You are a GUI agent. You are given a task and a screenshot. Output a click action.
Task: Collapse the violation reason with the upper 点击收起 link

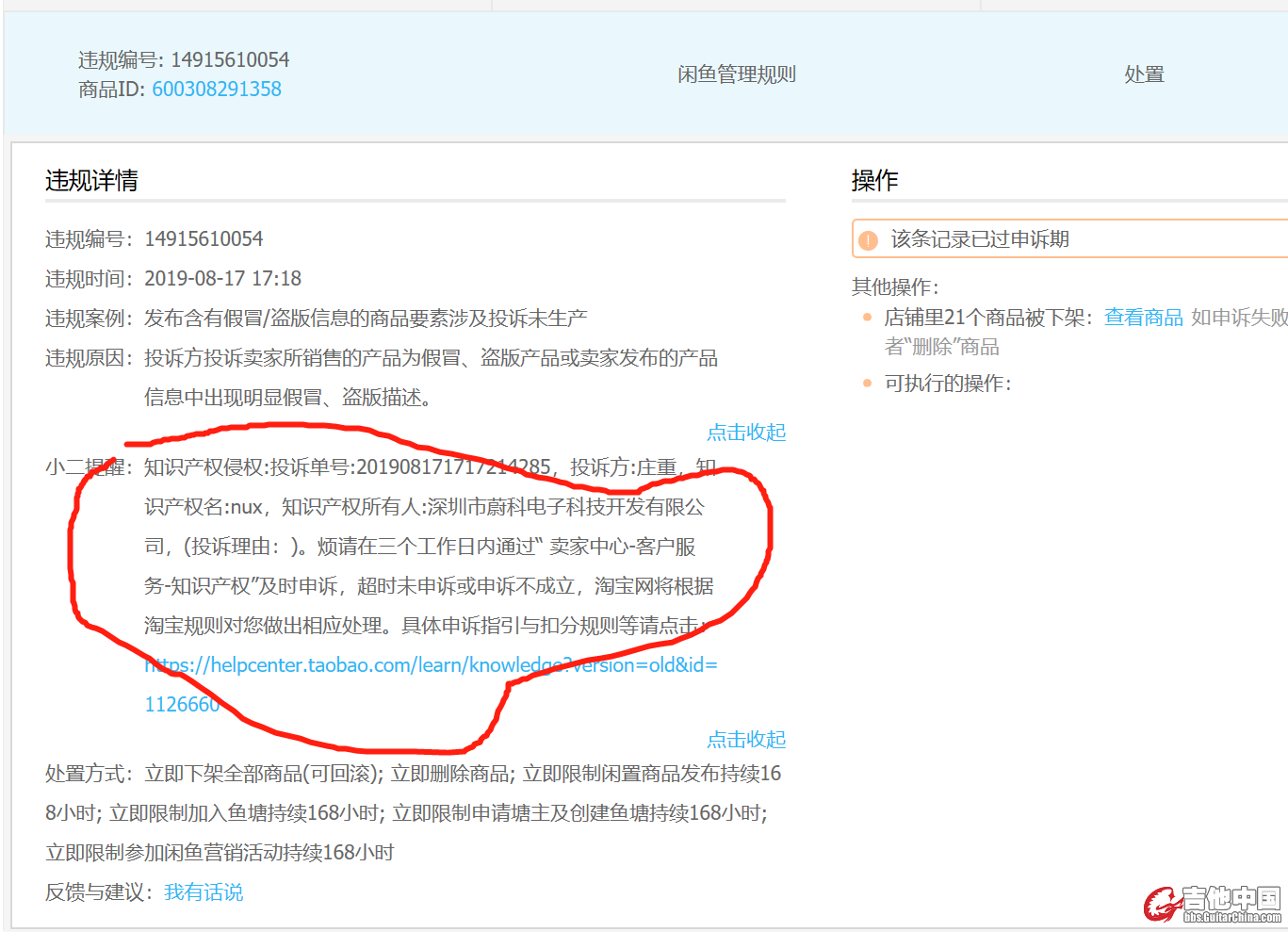point(746,433)
